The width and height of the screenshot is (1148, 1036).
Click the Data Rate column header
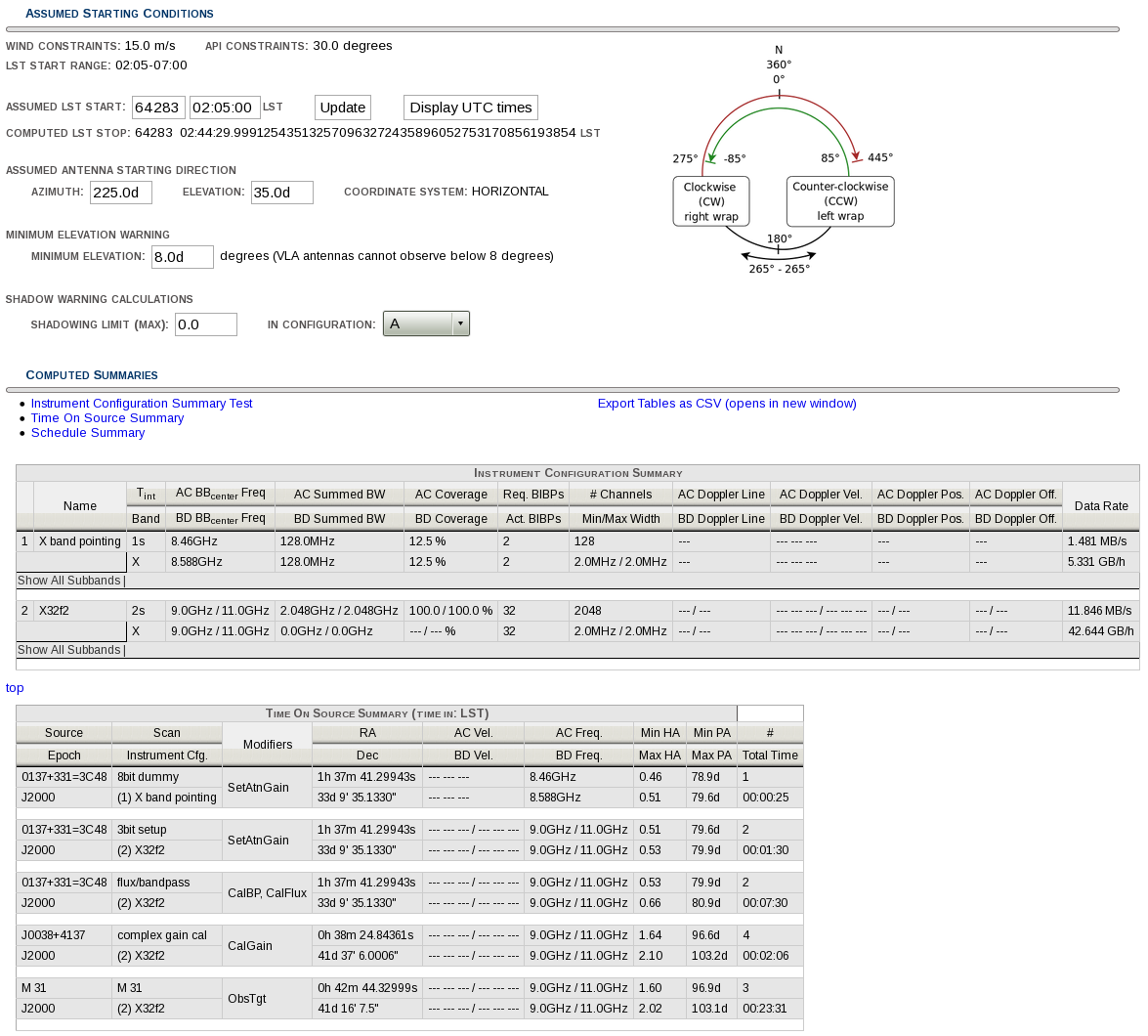[1100, 506]
